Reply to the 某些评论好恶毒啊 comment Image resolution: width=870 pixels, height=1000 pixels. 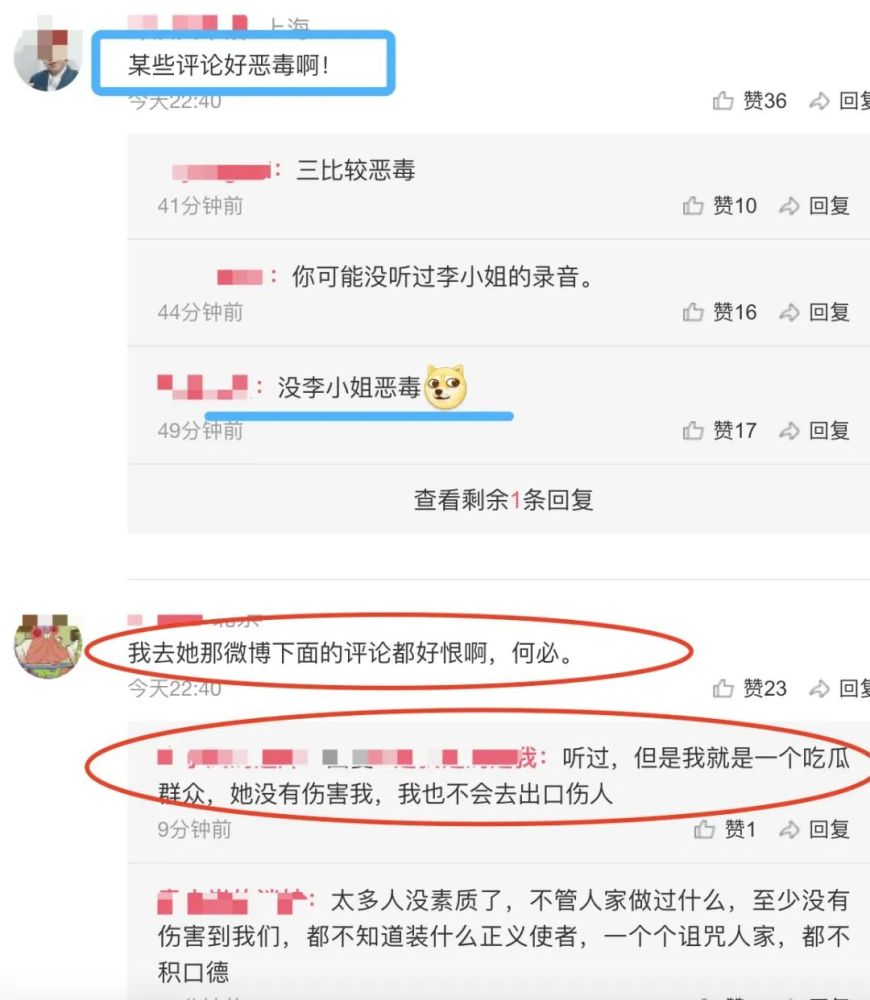pos(839,101)
